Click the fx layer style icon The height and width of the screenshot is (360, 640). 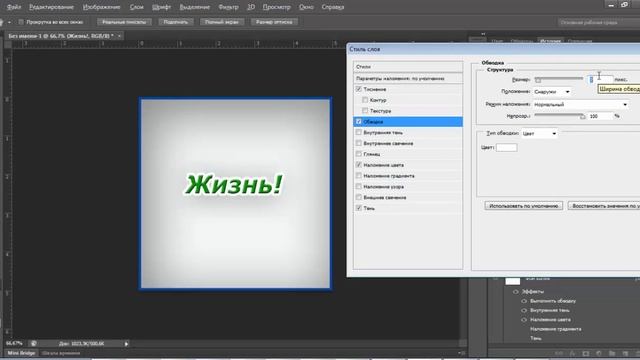click(572, 353)
